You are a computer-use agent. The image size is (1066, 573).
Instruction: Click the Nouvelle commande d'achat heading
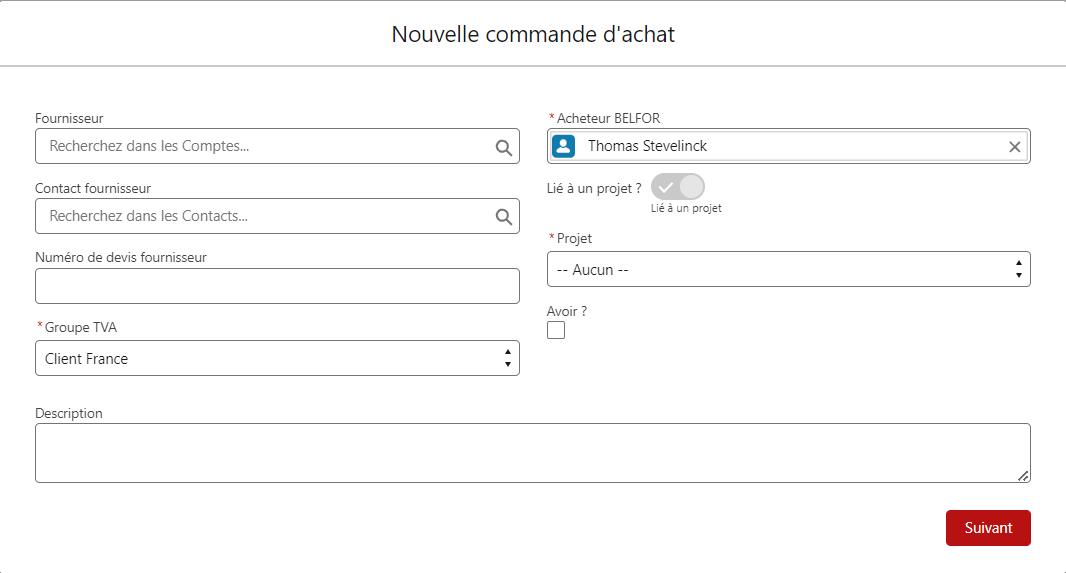coord(533,34)
